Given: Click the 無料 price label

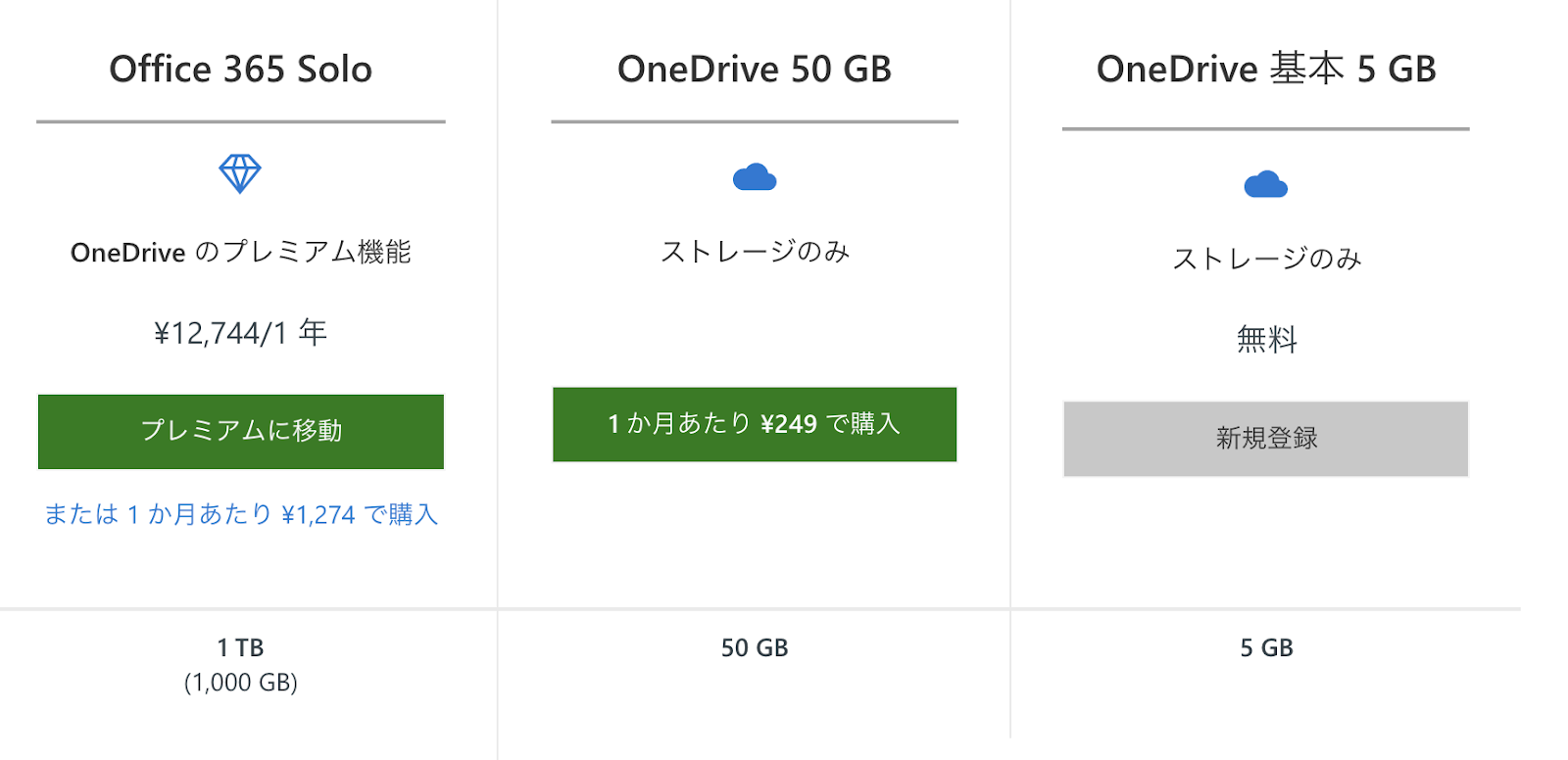Looking at the screenshot, I should [x=1266, y=340].
